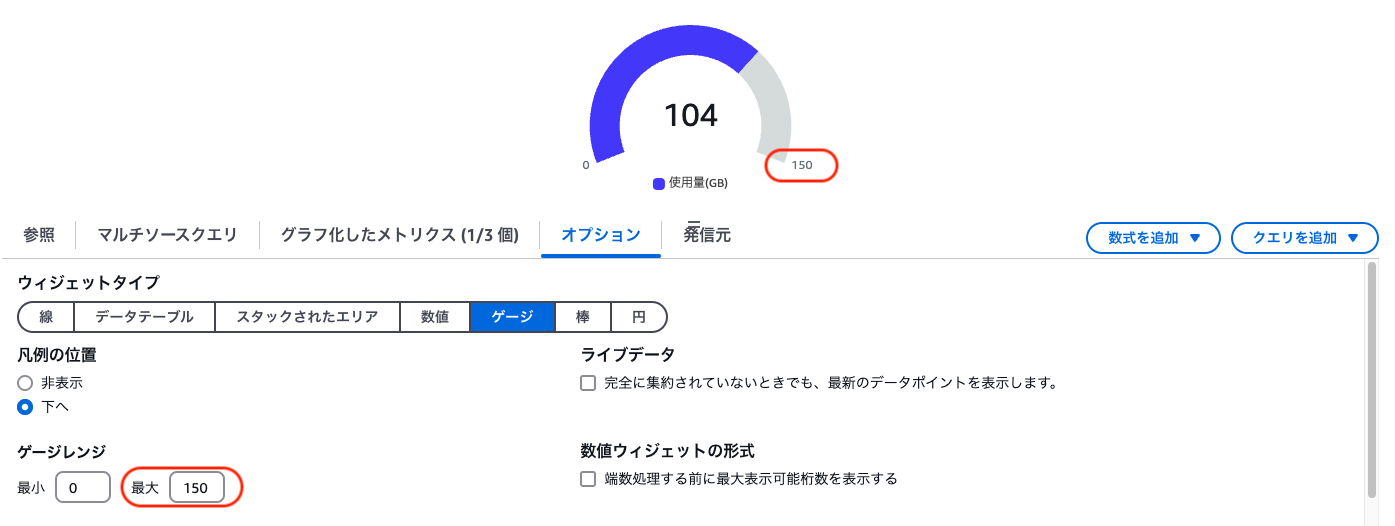Select the ゲージ widget type
This screenshot has width=1395, height=526.
512,317
